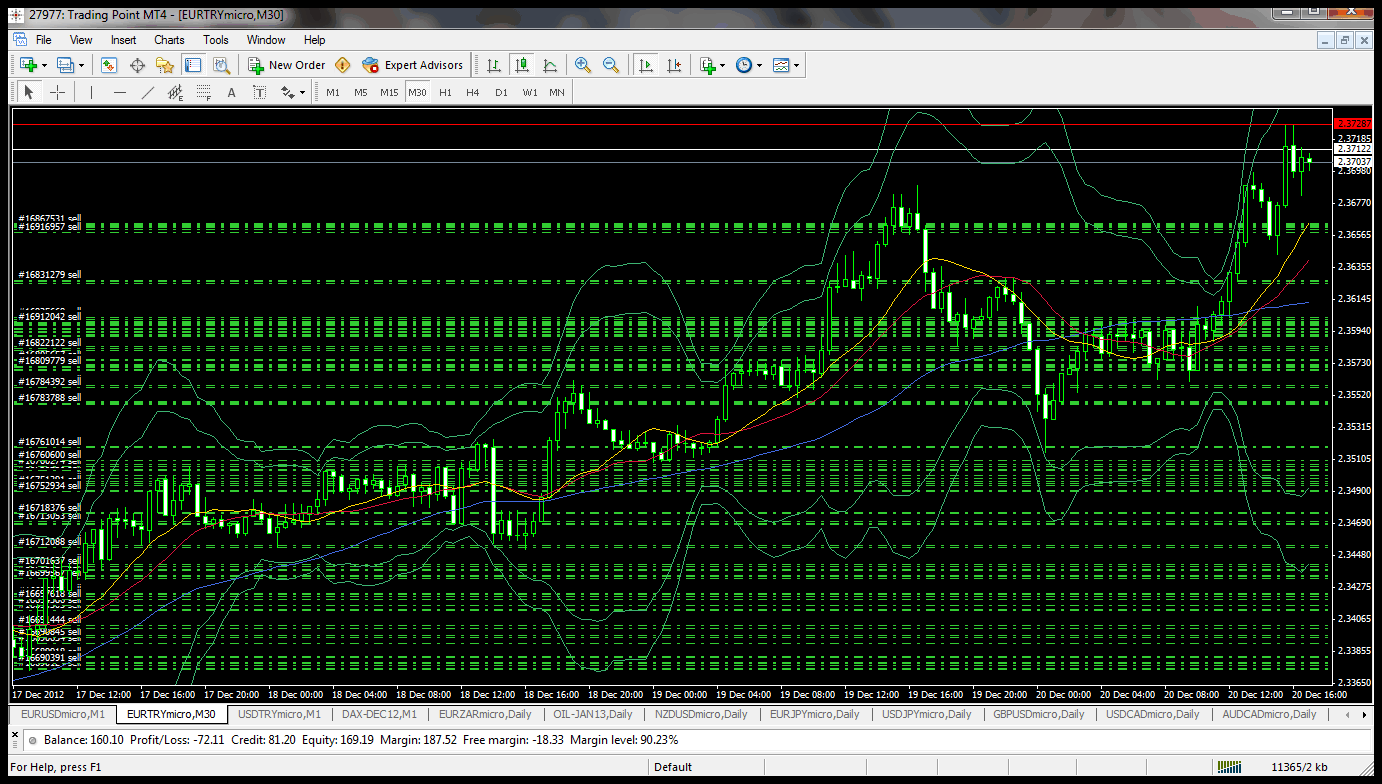Expand the Templates dropdown arrow
Screen dimensions: 1382x784
coord(797,65)
